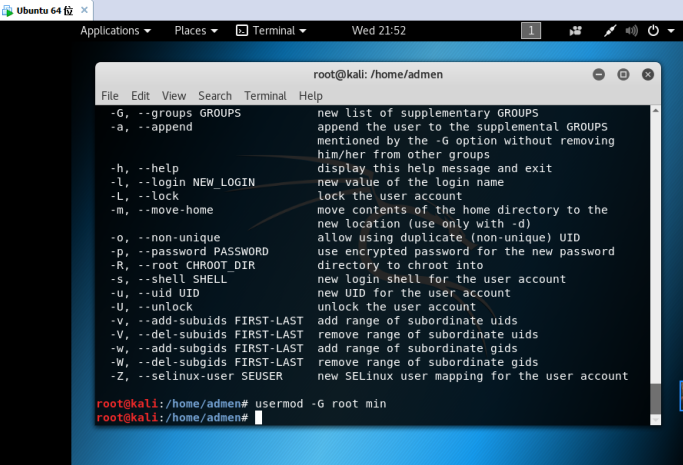This screenshot has height=465, width=683.
Task: Click the power icon
Action: (653, 30)
